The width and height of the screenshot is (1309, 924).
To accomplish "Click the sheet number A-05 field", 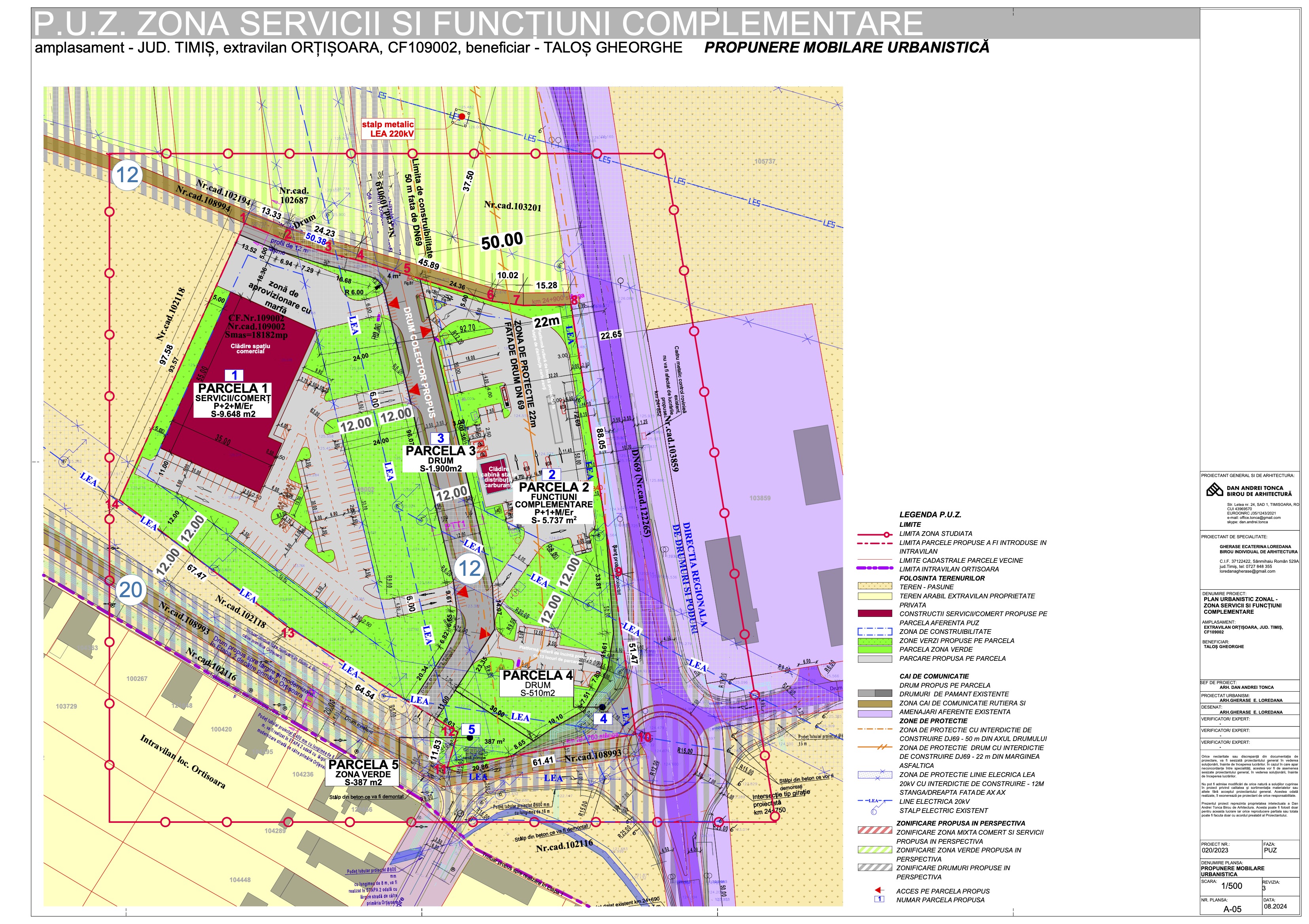I will pyautogui.click(x=1232, y=909).
